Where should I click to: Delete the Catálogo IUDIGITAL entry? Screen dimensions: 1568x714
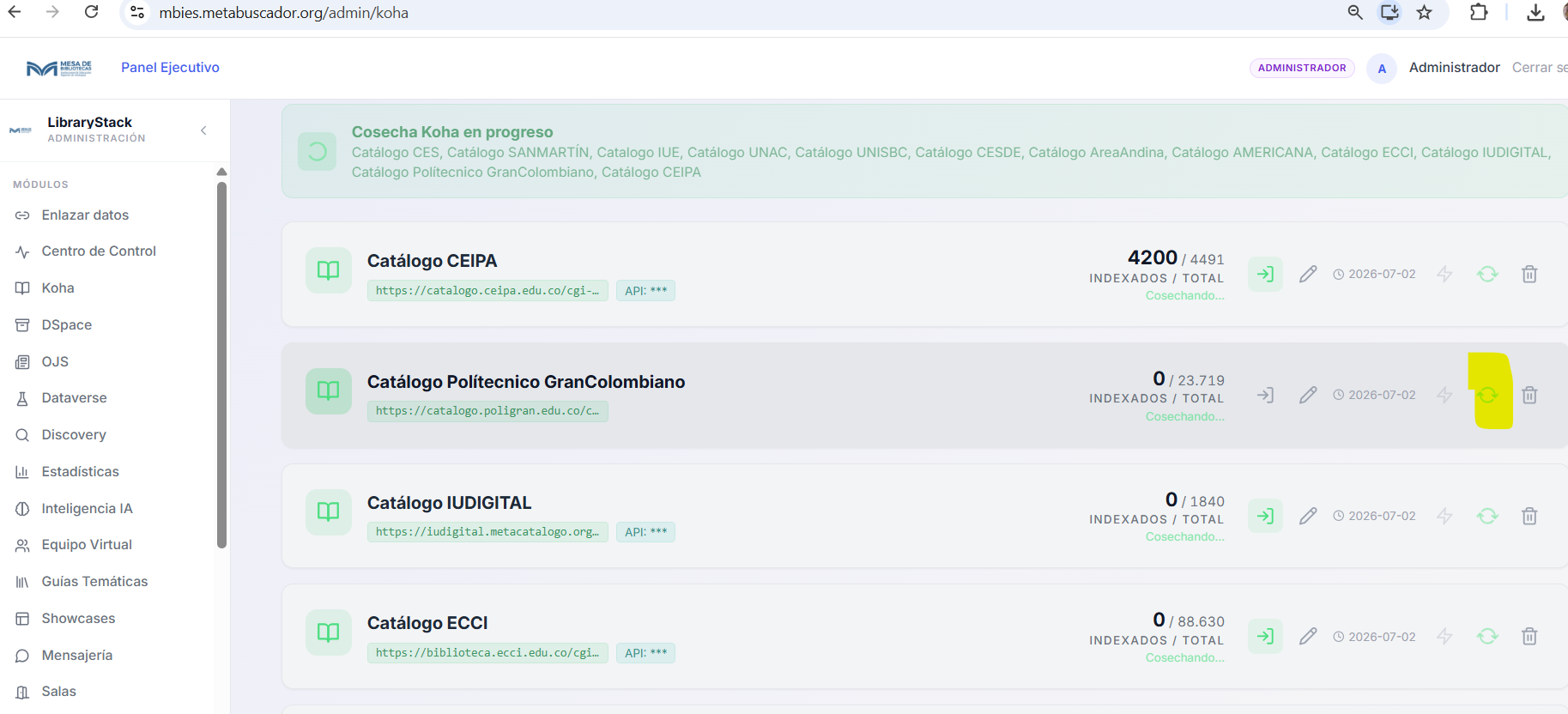click(1529, 516)
